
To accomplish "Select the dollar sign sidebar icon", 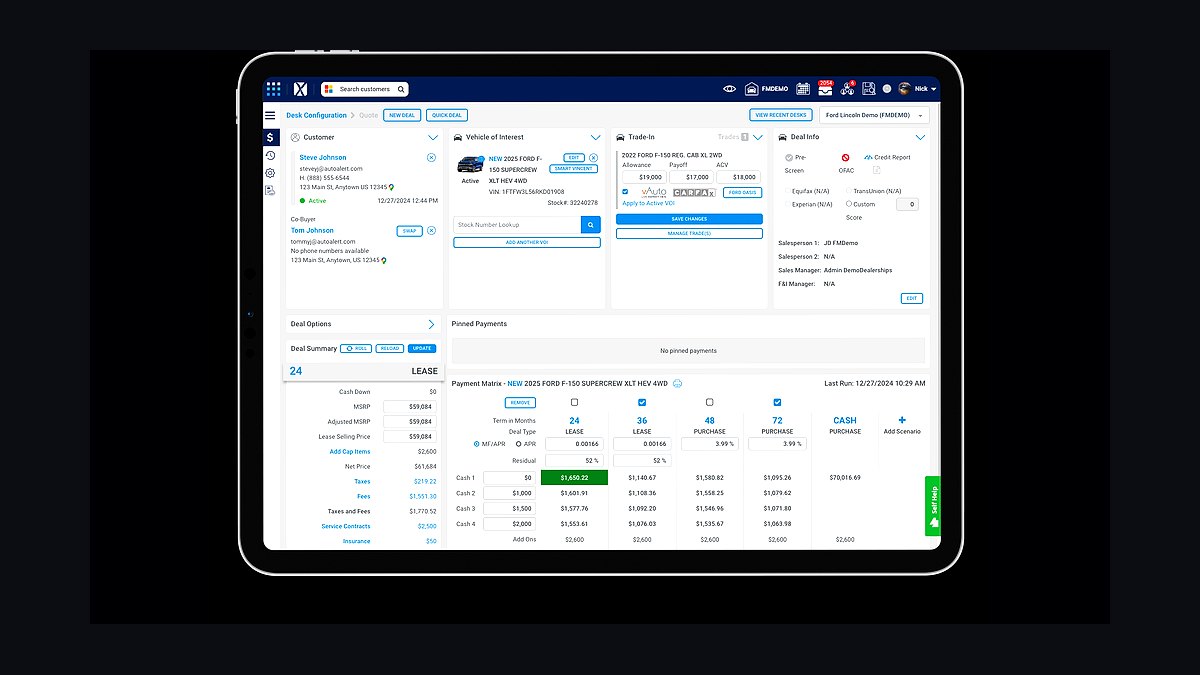I will [x=270, y=137].
